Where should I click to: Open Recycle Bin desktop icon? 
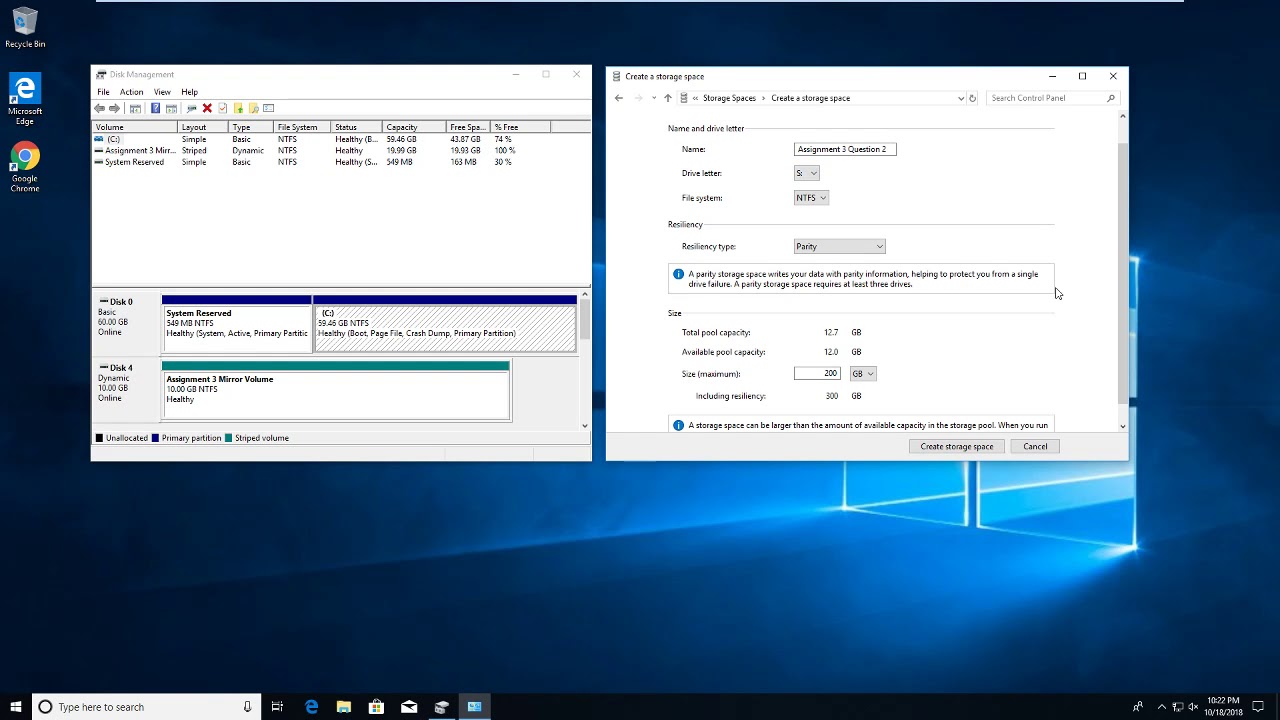click(x=25, y=28)
